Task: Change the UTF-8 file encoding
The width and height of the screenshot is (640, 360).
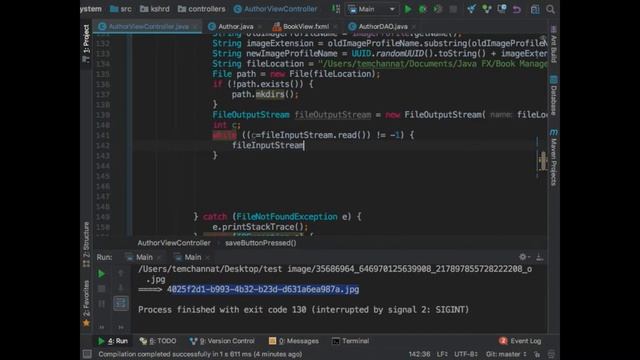Action: 465,354
